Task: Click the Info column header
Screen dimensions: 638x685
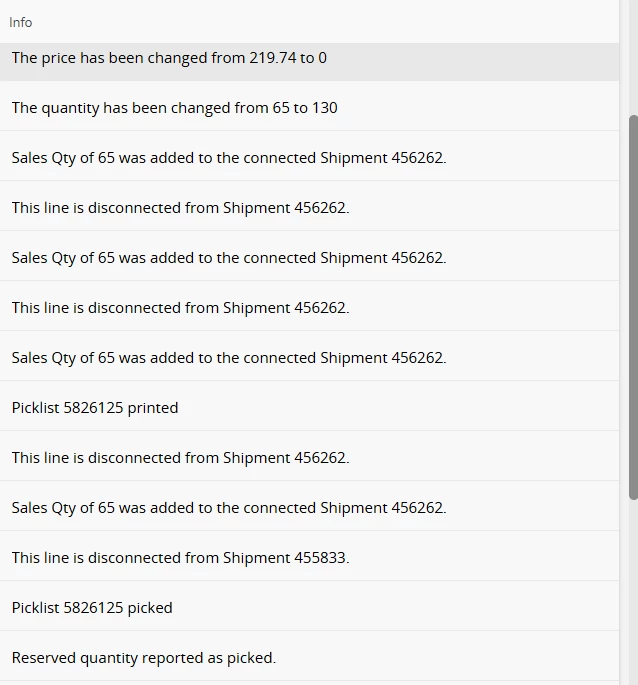Action: [21, 22]
